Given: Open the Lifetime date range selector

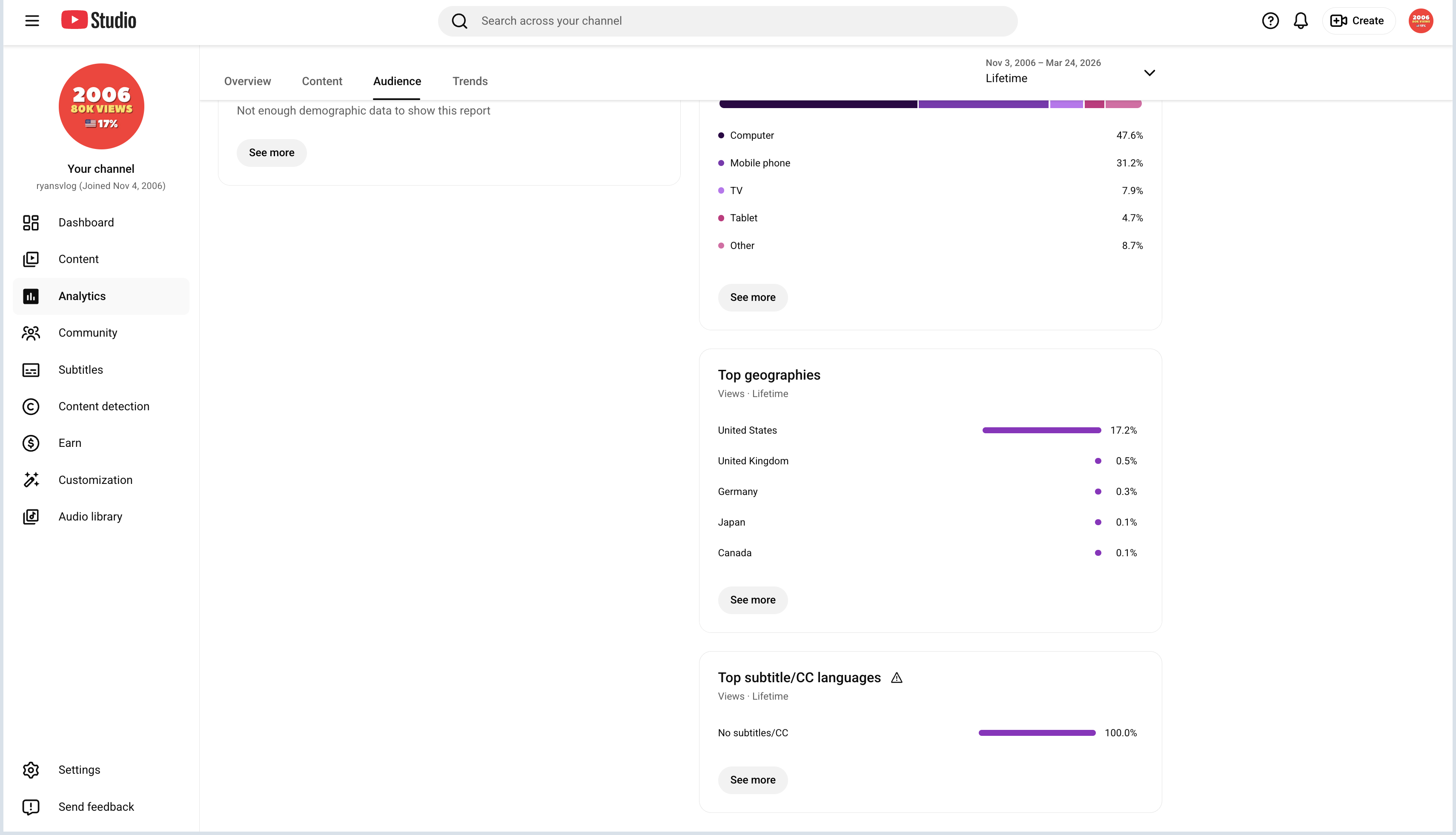Looking at the screenshot, I should 1070,71.
